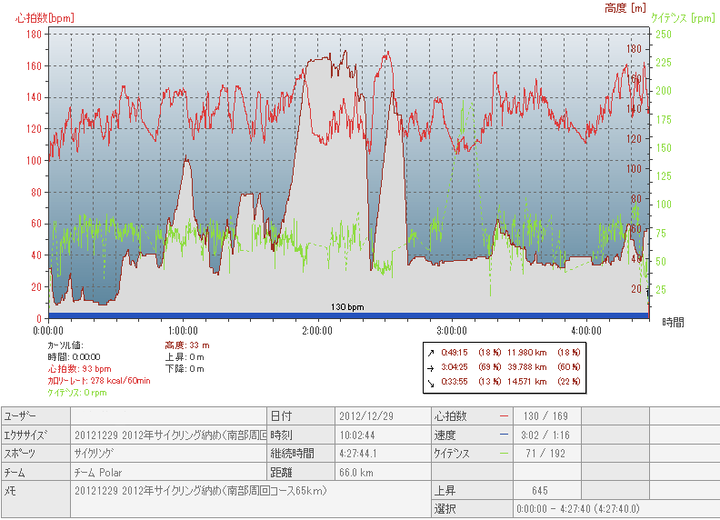Click cursor value 上昇: 0 m
720x520 pixels.
pos(185,357)
